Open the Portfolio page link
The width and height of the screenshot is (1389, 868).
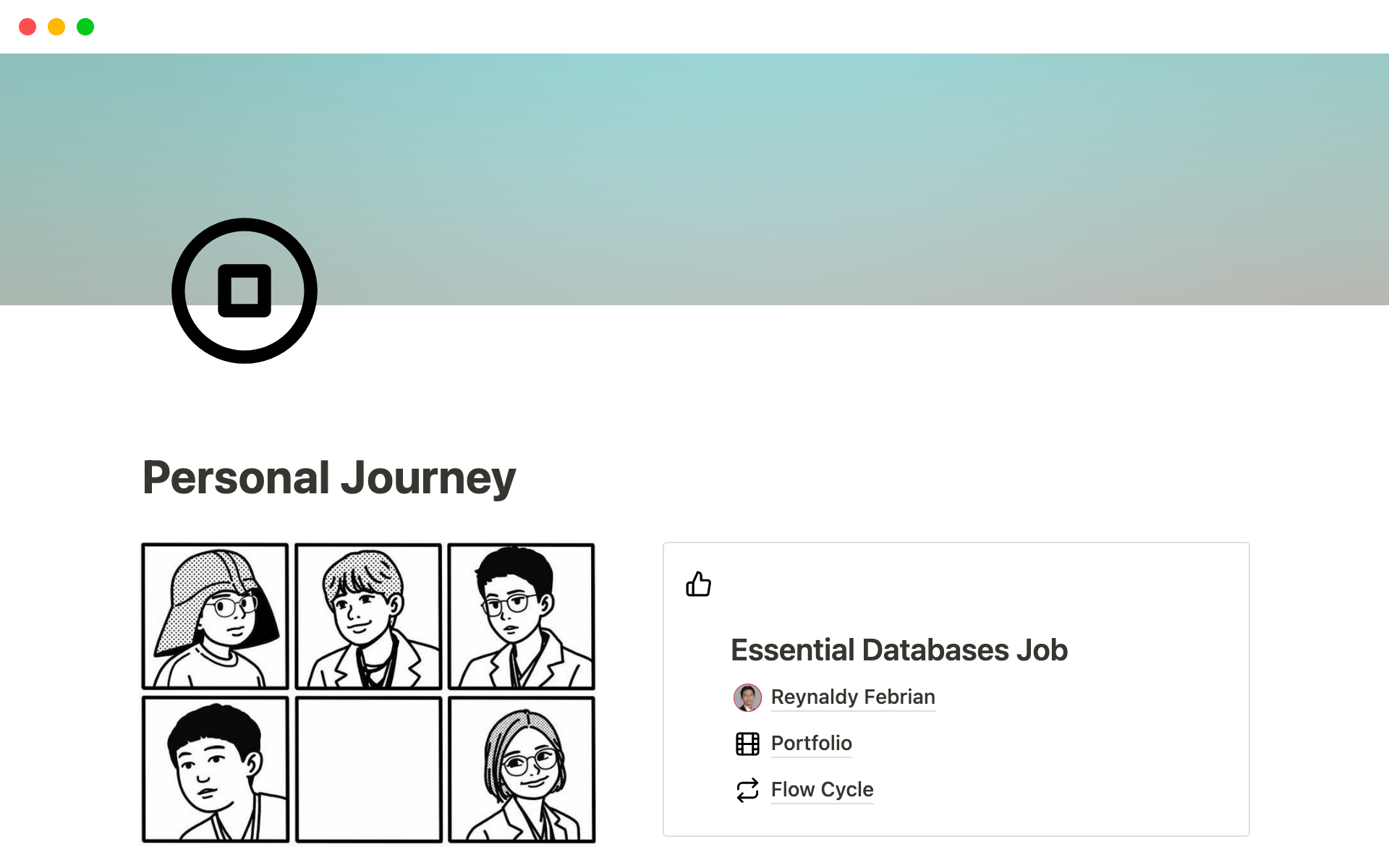tap(811, 744)
